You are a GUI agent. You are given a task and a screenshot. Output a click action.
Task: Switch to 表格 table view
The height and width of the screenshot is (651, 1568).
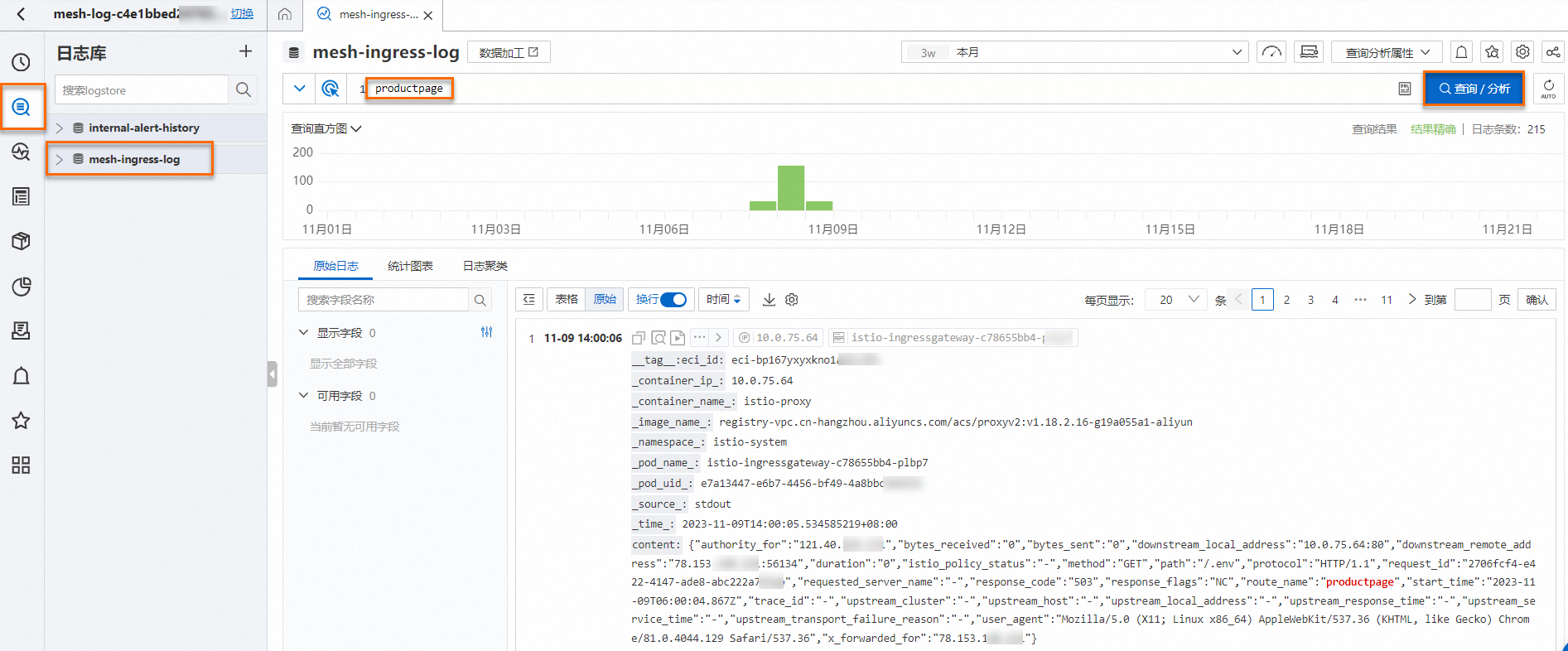(x=567, y=300)
